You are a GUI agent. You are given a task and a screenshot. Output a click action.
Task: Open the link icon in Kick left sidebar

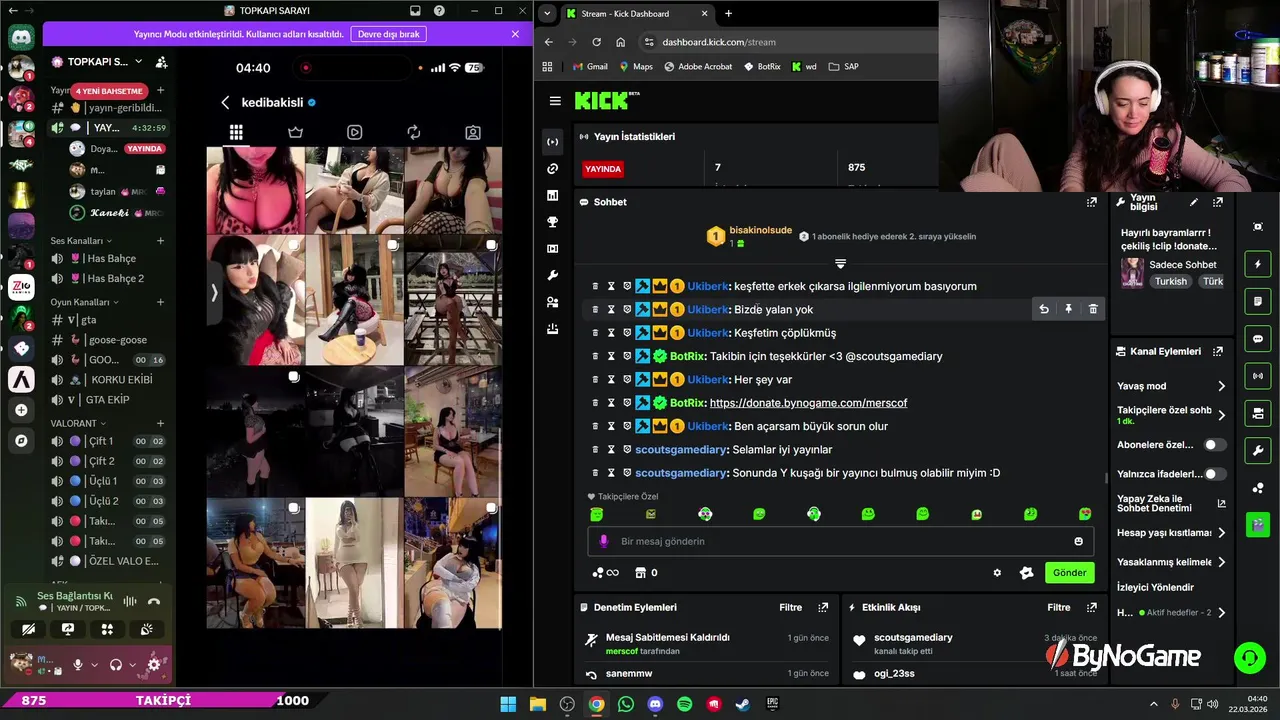point(552,169)
